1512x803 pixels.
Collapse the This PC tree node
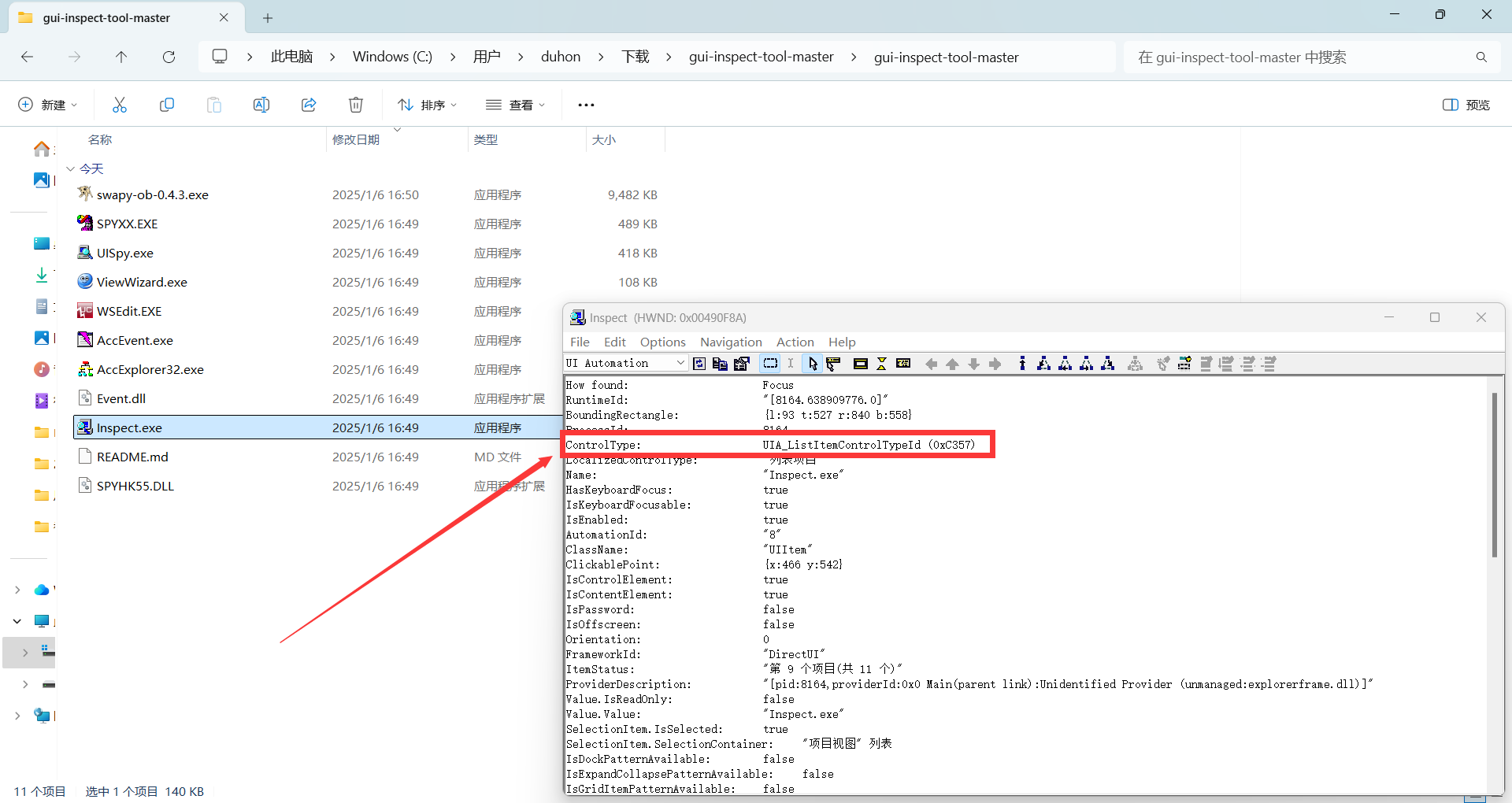pyautogui.click(x=17, y=621)
